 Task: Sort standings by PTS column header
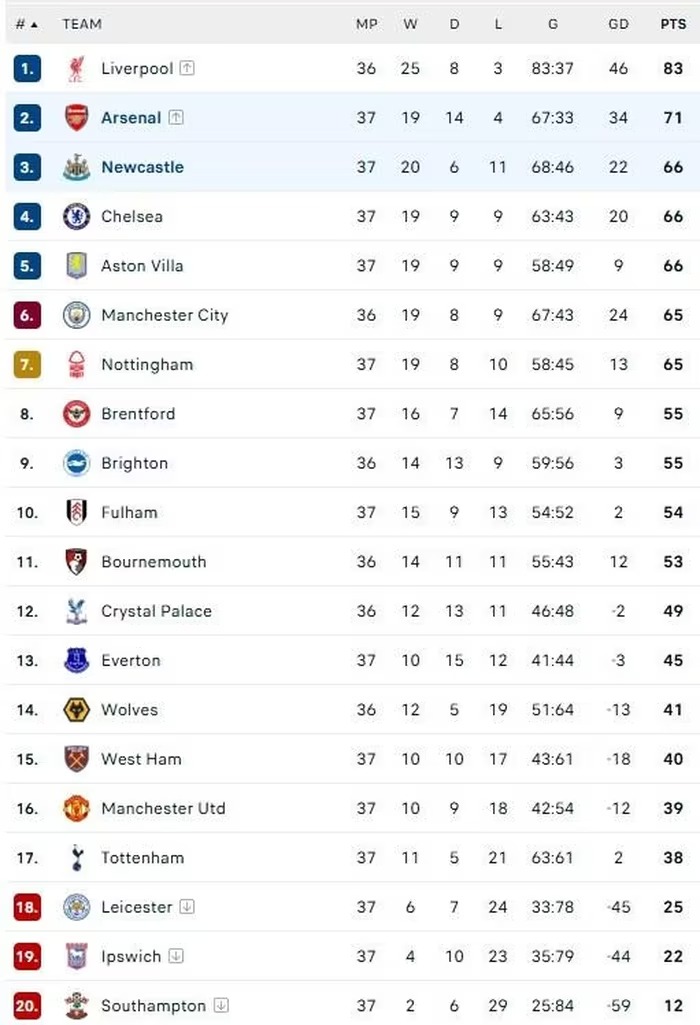pos(673,24)
